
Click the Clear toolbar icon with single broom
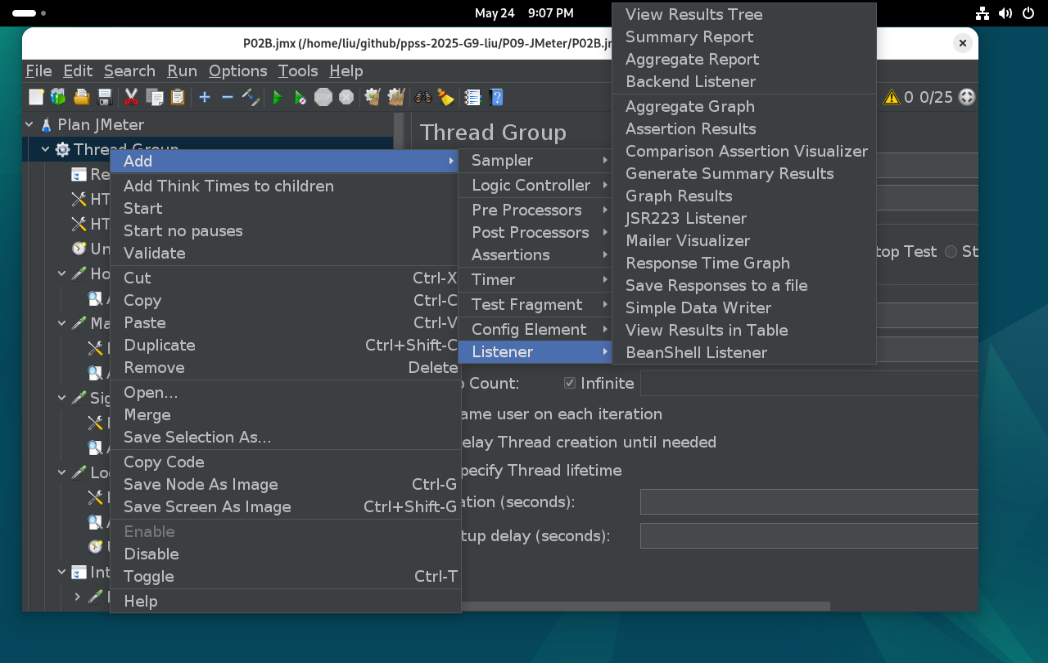point(372,98)
